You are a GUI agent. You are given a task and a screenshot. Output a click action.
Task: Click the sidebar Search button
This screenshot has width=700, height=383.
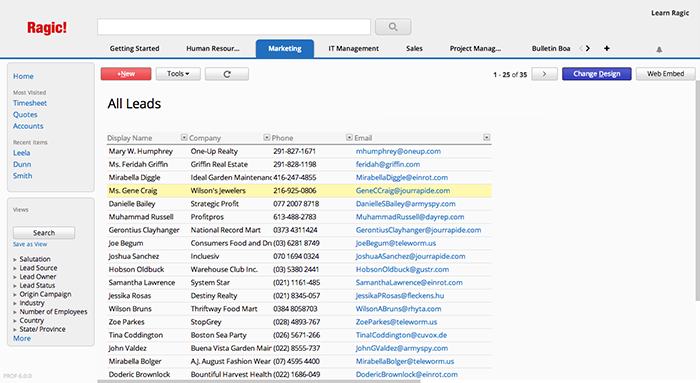44,233
